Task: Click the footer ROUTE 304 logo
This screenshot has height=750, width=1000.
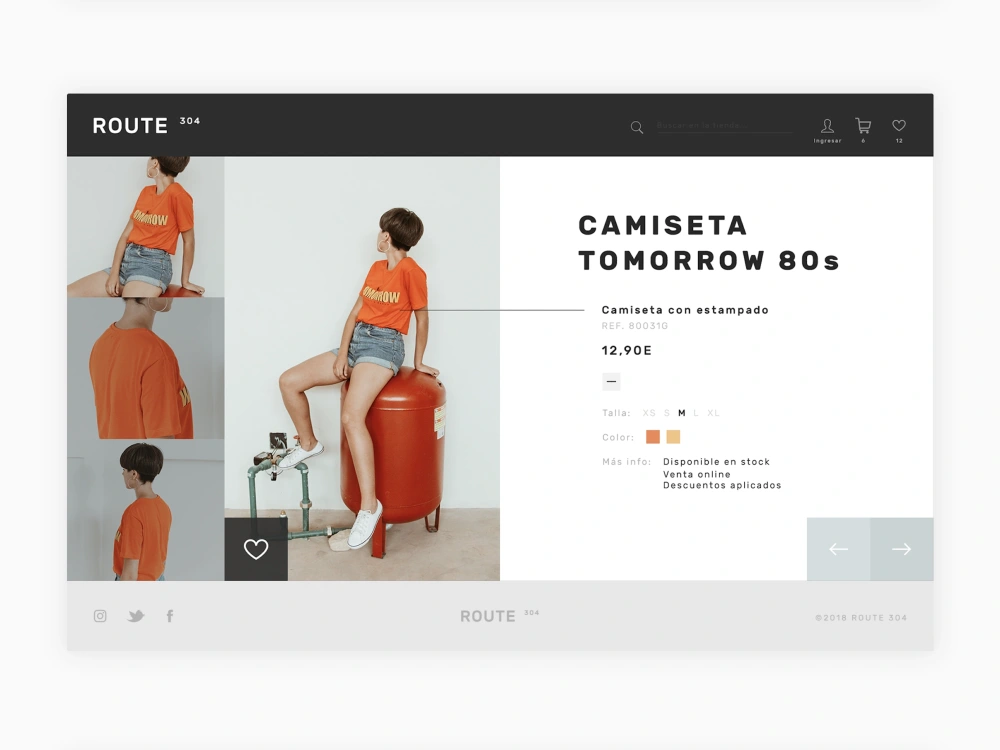Action: 499,615
